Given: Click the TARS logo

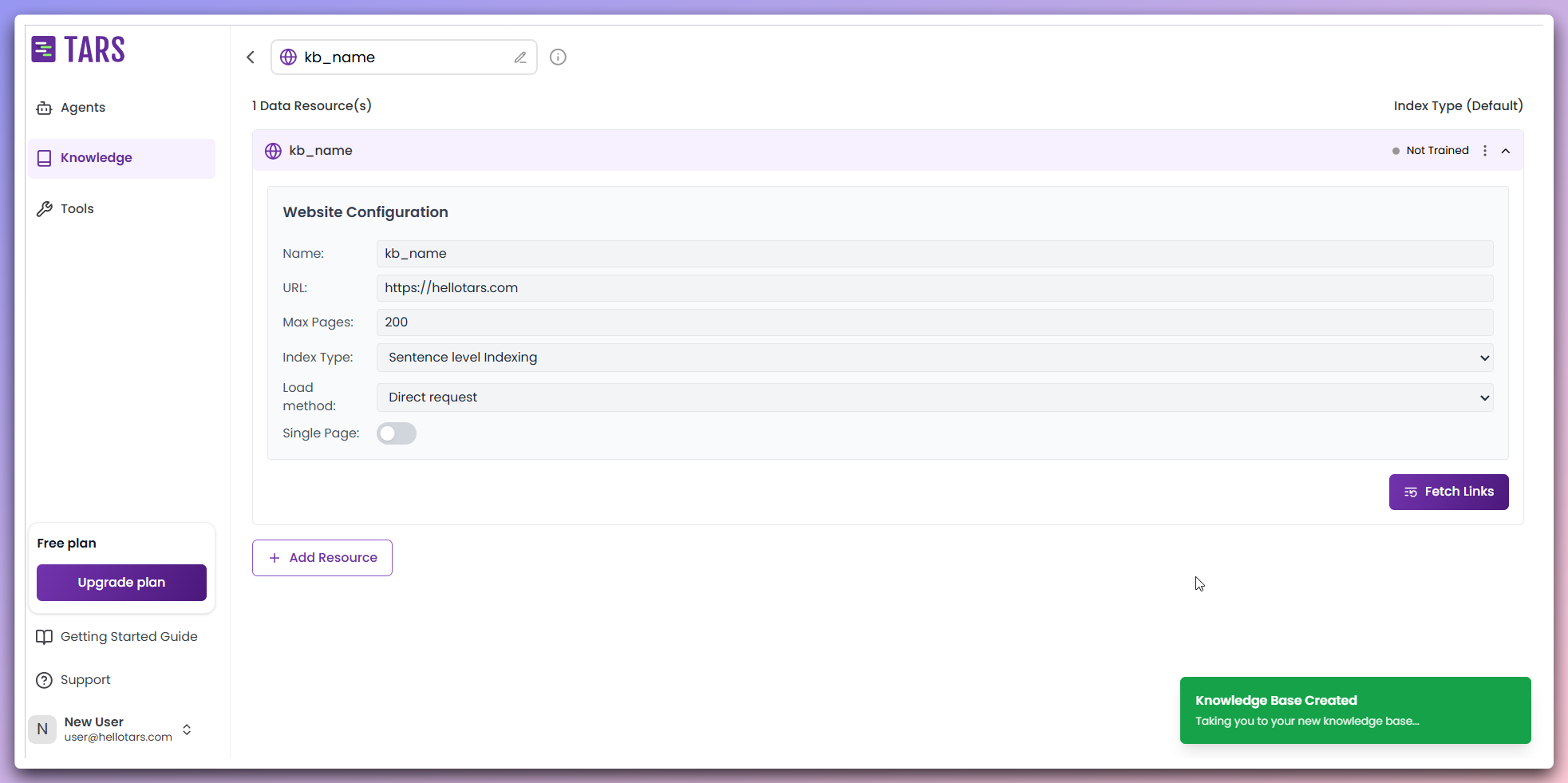Looking at the screenshot, I should 78,49.
